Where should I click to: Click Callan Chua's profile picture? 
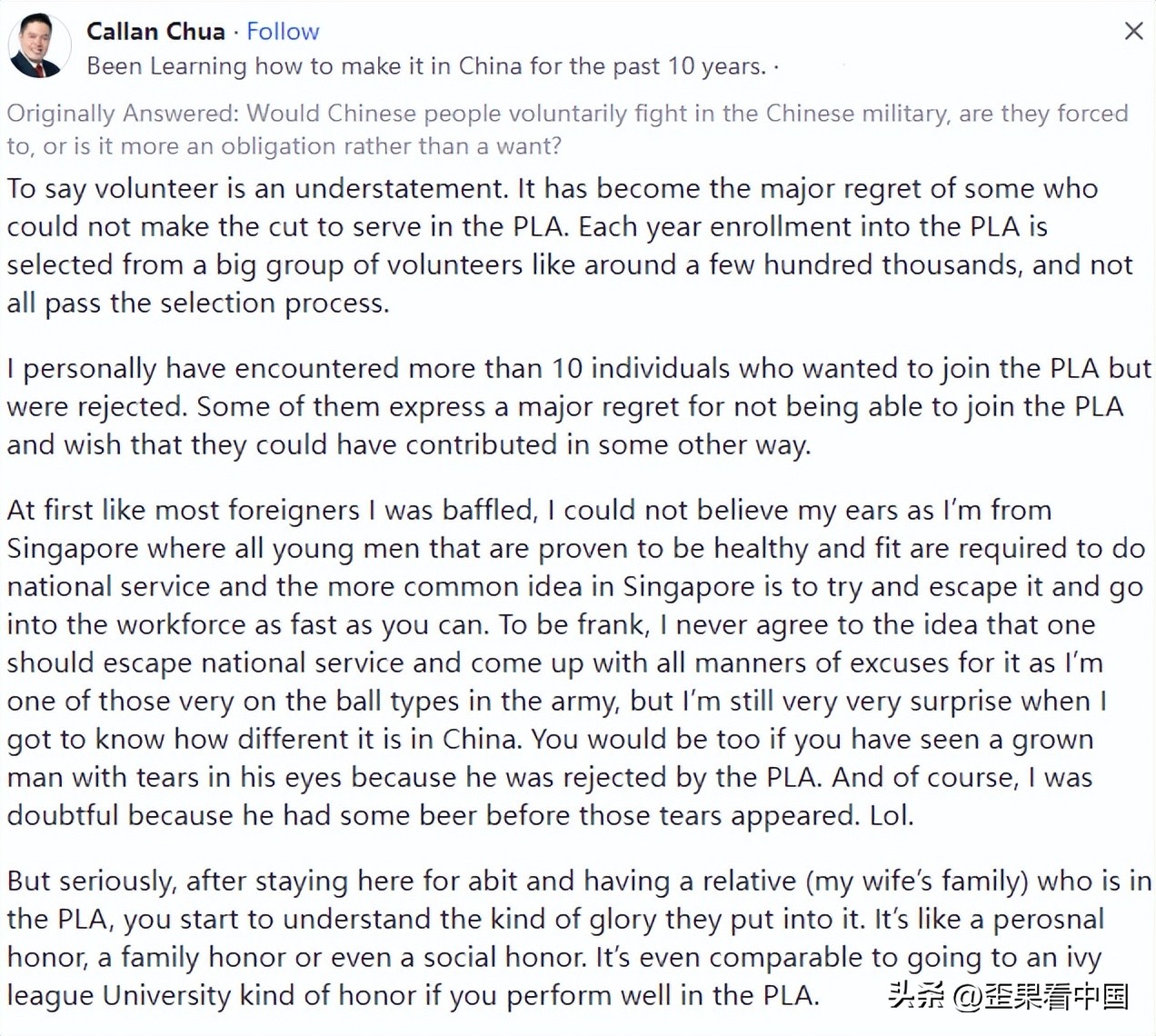click(x=40, y=45)
